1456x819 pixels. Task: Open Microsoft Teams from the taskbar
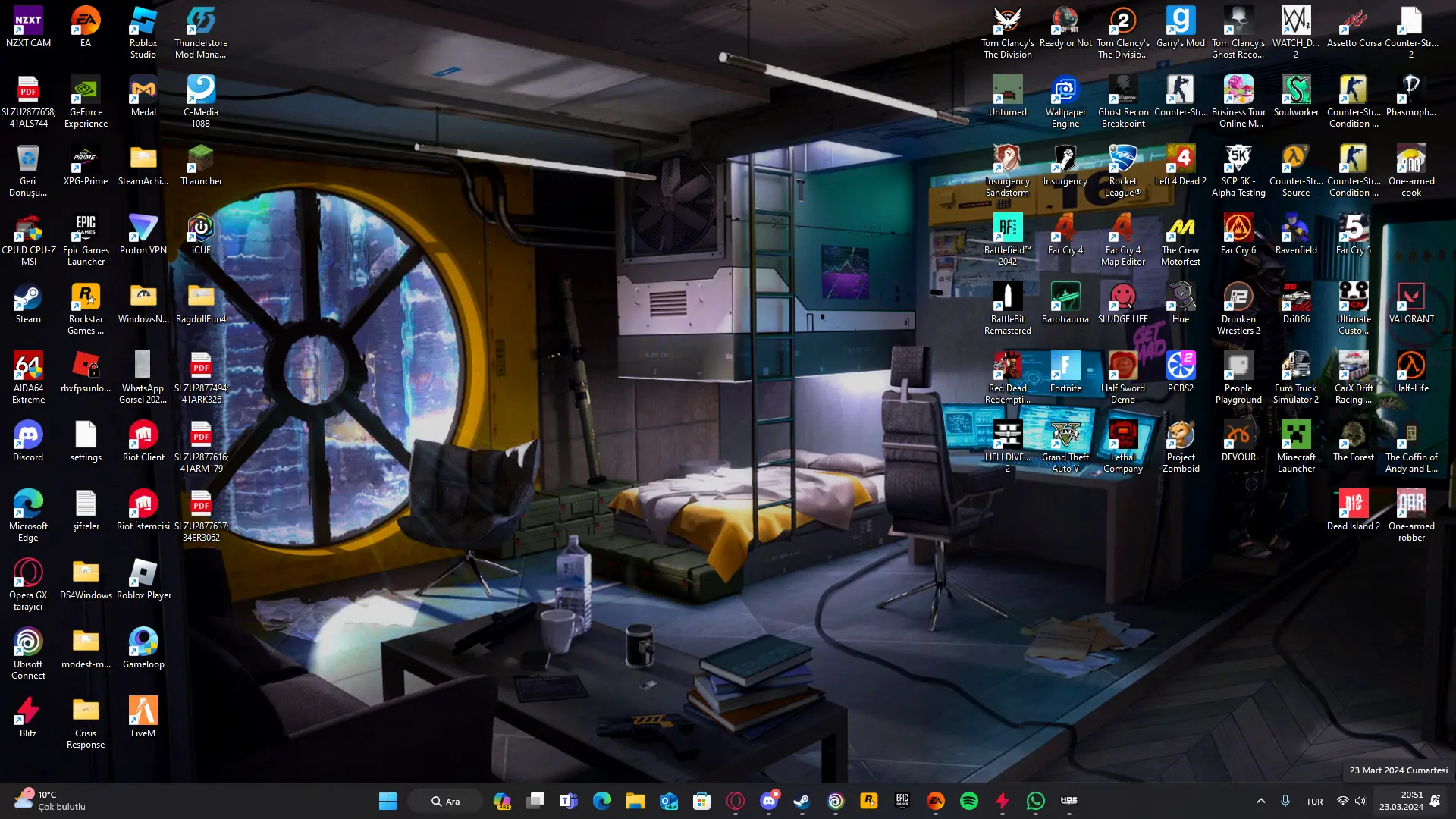(x=569, y=801)
